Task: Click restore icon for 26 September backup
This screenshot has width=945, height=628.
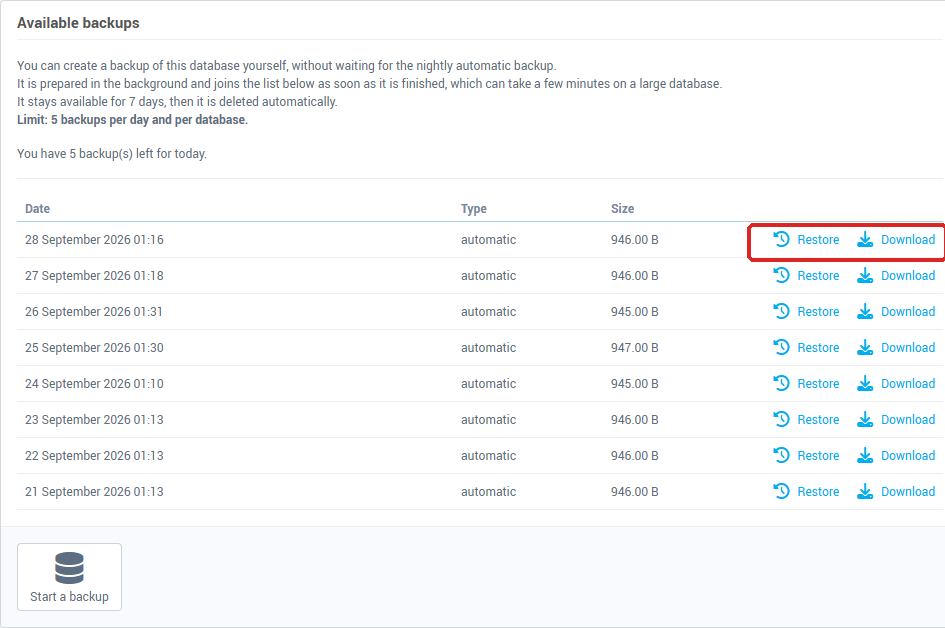Action: click(x=782, y=312)
